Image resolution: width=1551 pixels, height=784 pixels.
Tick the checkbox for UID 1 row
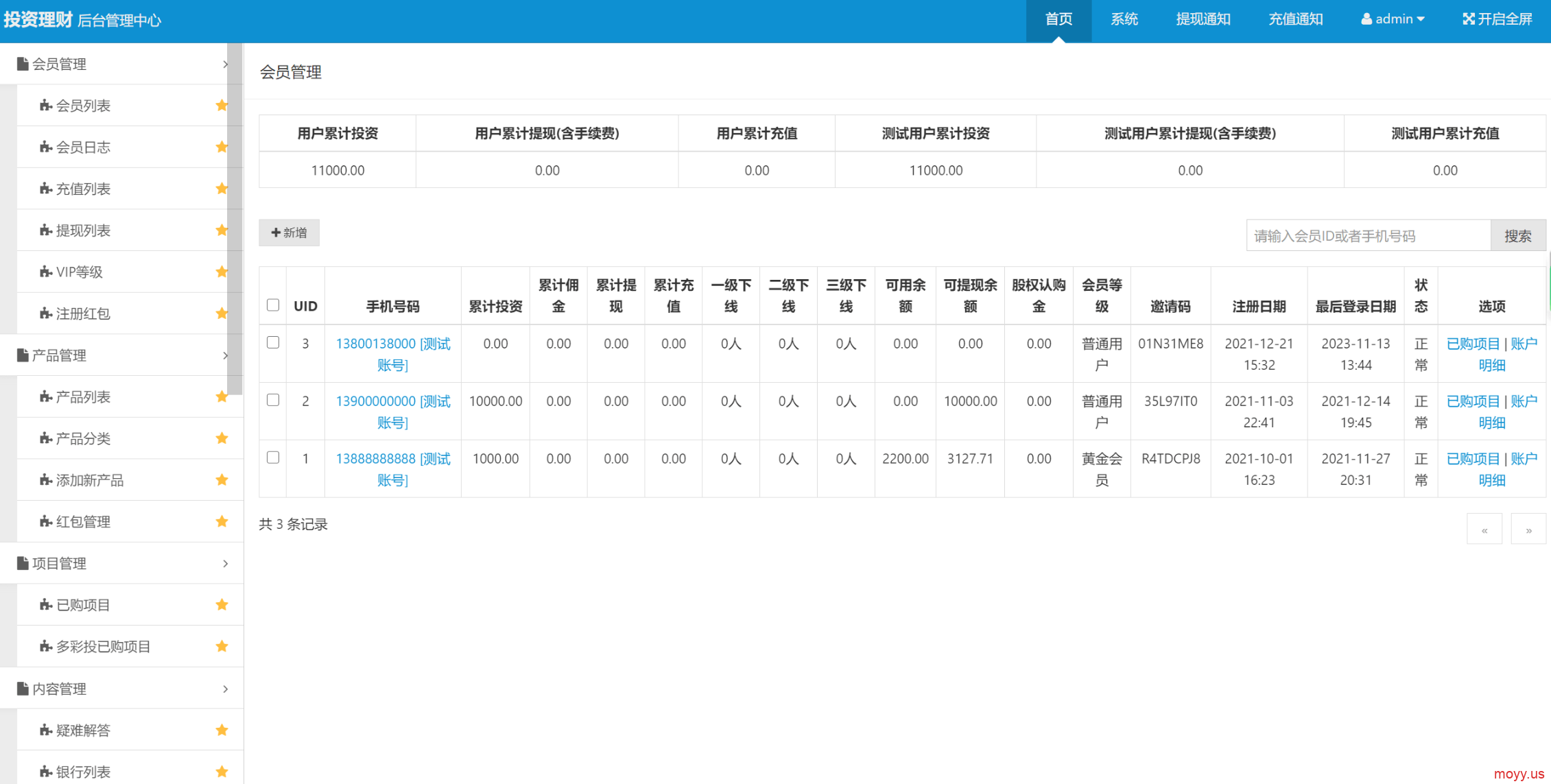273,458
